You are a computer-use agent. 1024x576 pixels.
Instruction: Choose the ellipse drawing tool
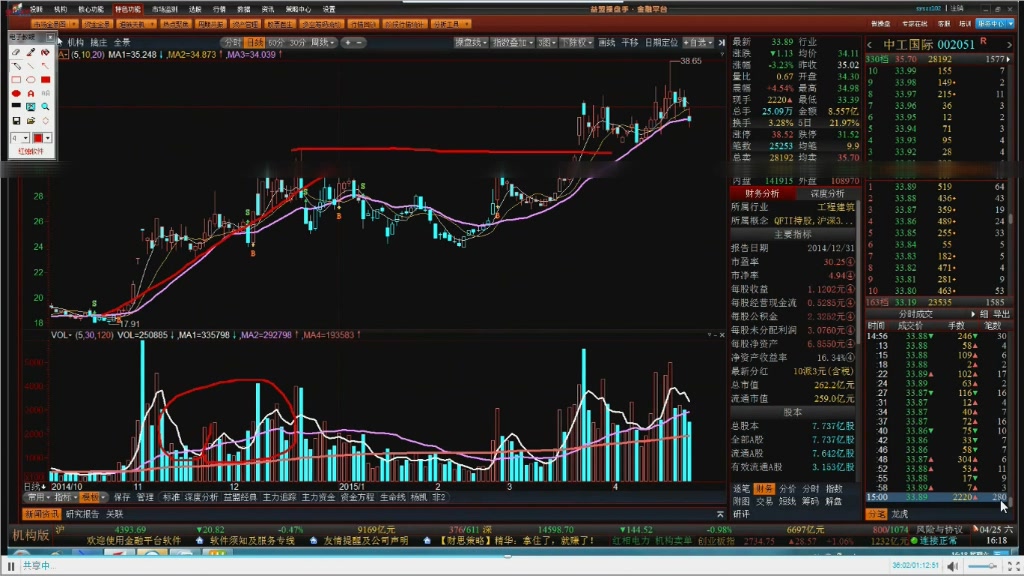click(x=29, y=79)
